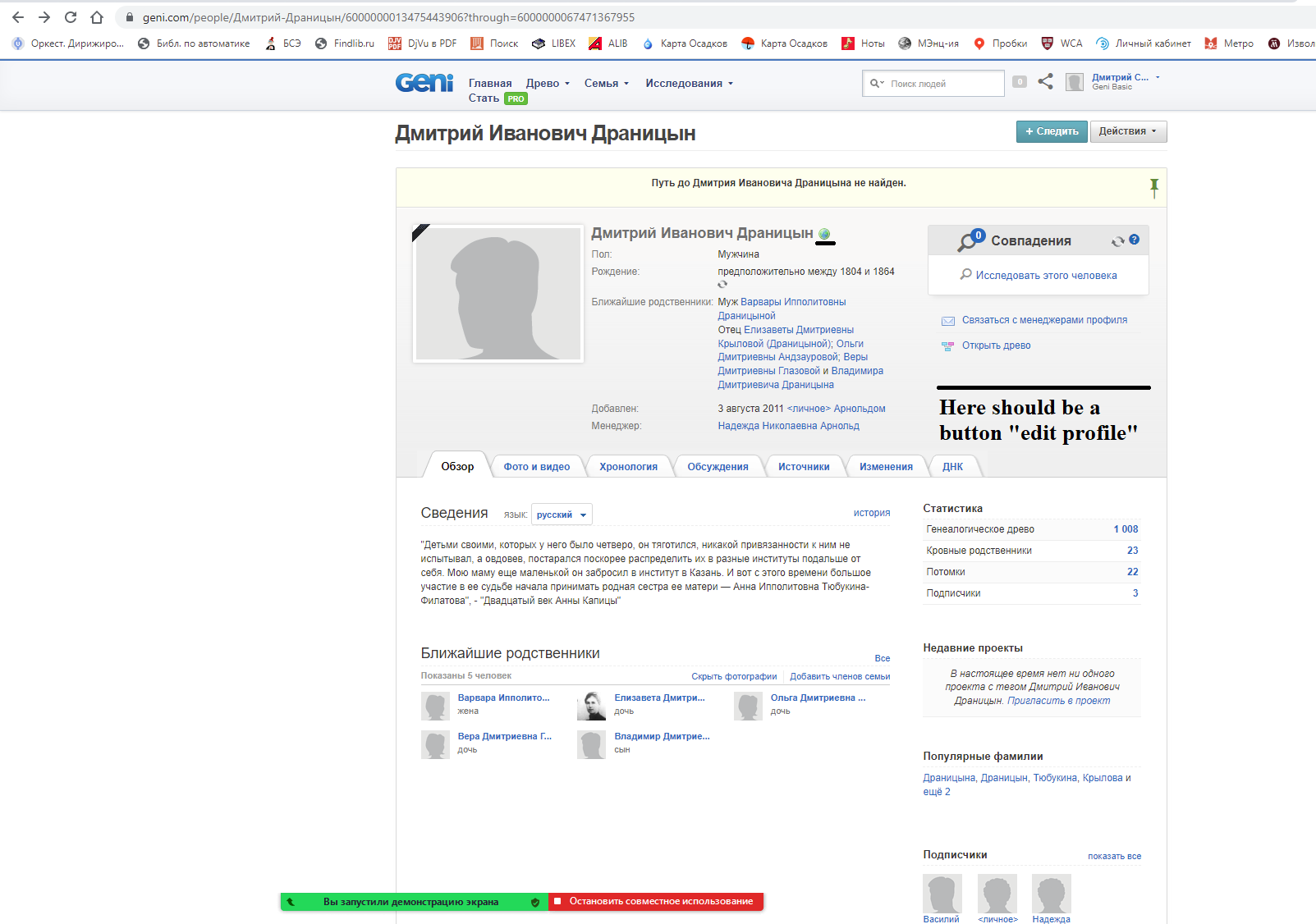The width and height of the screenshot is (1316, 924).
Task: Reload the browser page
Action: tap(71, 17)
